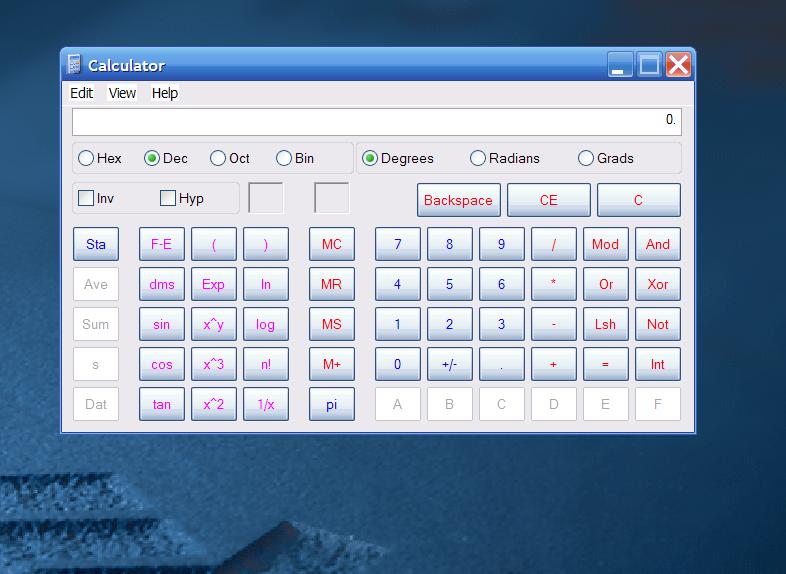Click the Backspace button
Screen dimensions: 786x574
(x=459, y=200)
